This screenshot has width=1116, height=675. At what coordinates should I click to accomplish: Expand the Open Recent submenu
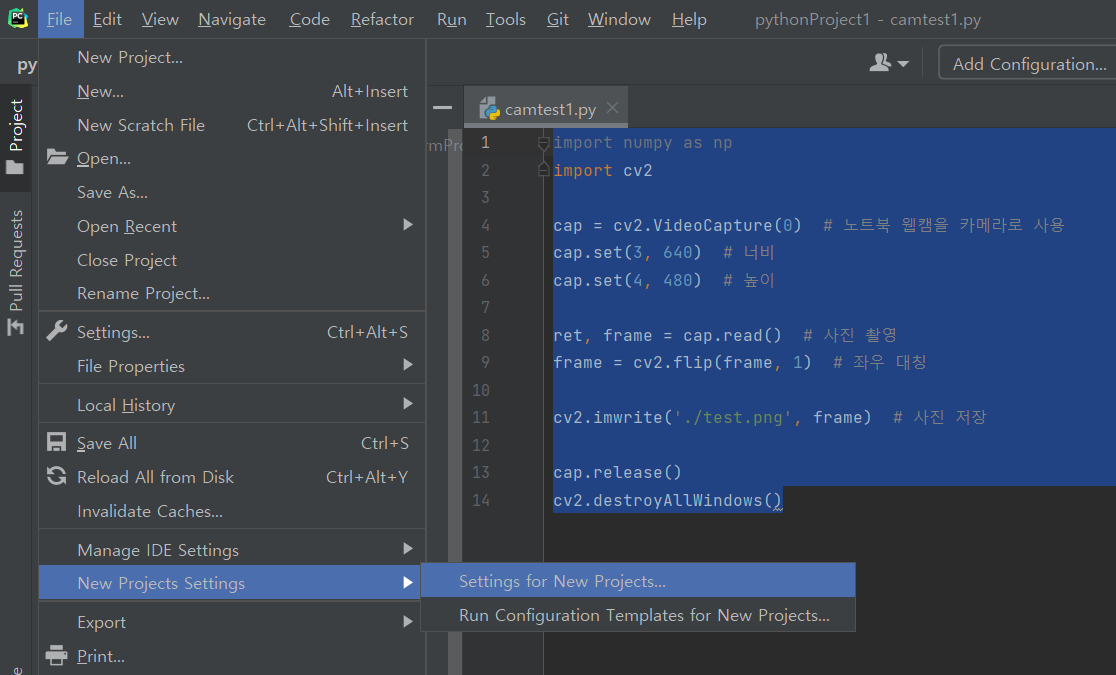point(408,225)
